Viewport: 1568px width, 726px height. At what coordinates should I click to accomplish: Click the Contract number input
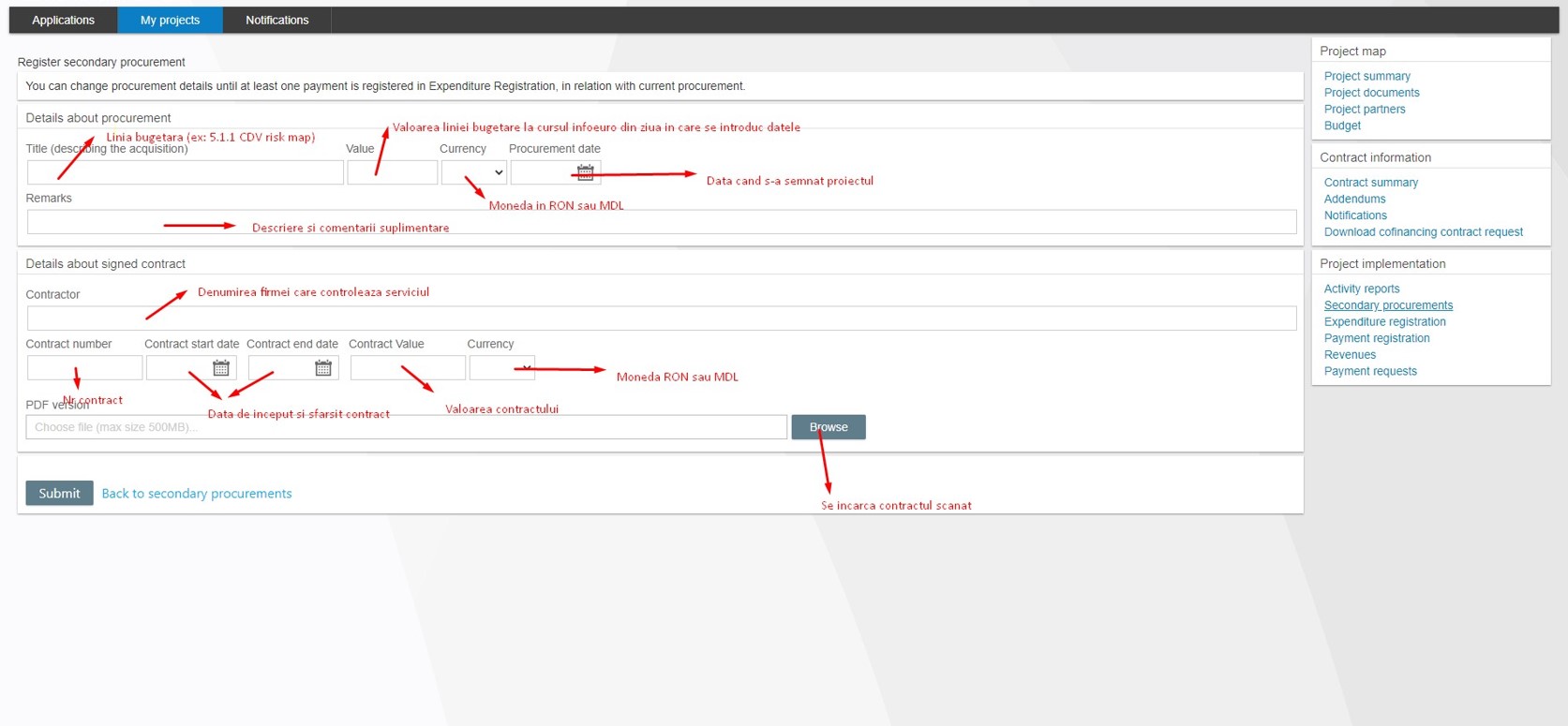coord(84,368)
